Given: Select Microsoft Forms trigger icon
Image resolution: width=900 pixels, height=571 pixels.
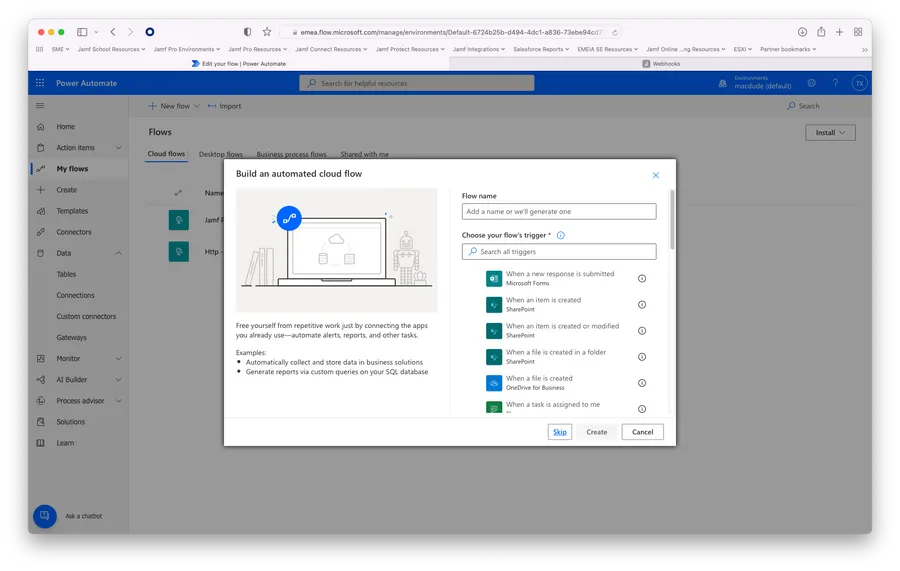Looking at the screenshot, I should pyautogui.click(x=494, y=278).
